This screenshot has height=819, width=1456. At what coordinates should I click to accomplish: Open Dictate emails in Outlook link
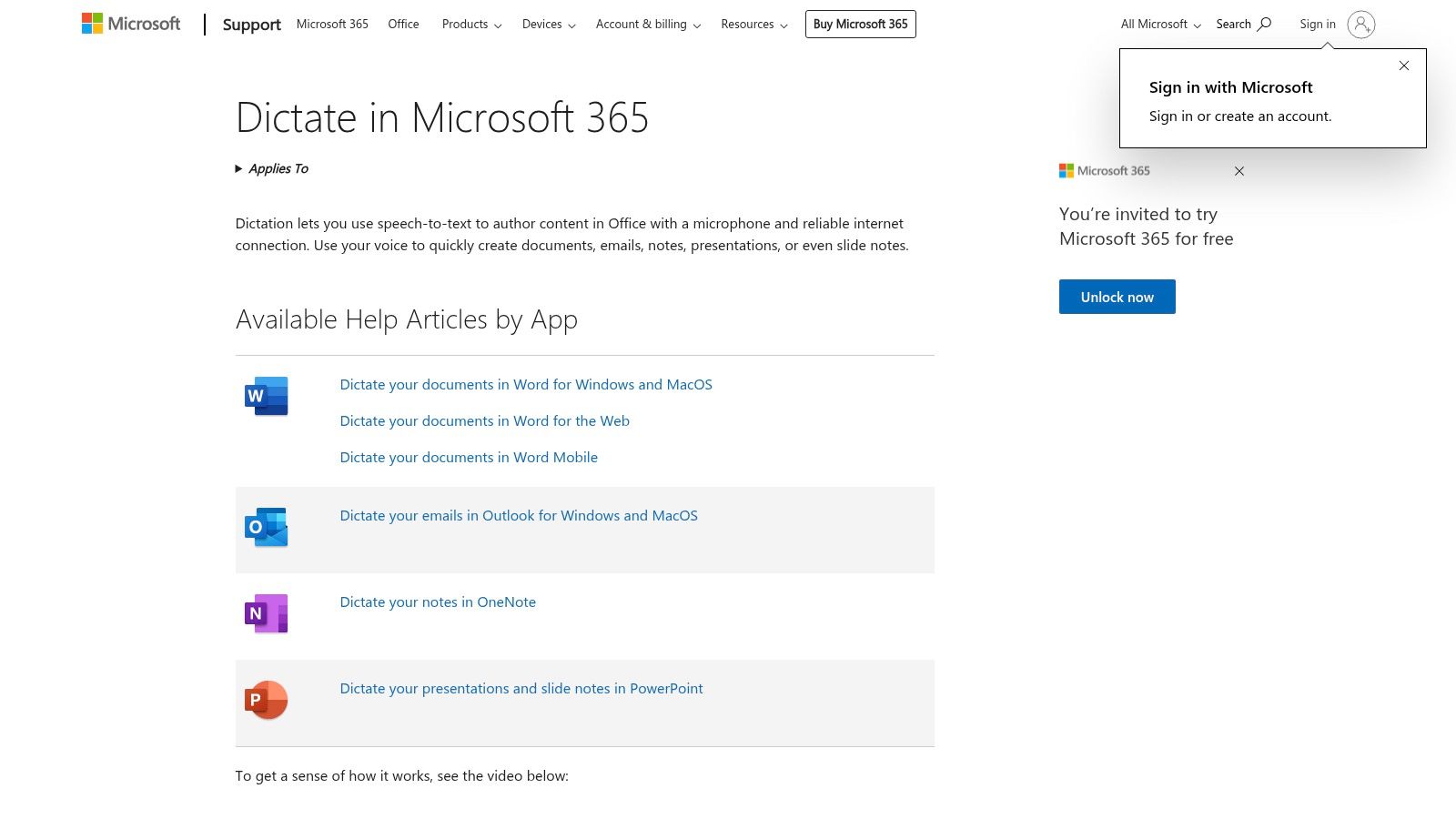(519, 516)
